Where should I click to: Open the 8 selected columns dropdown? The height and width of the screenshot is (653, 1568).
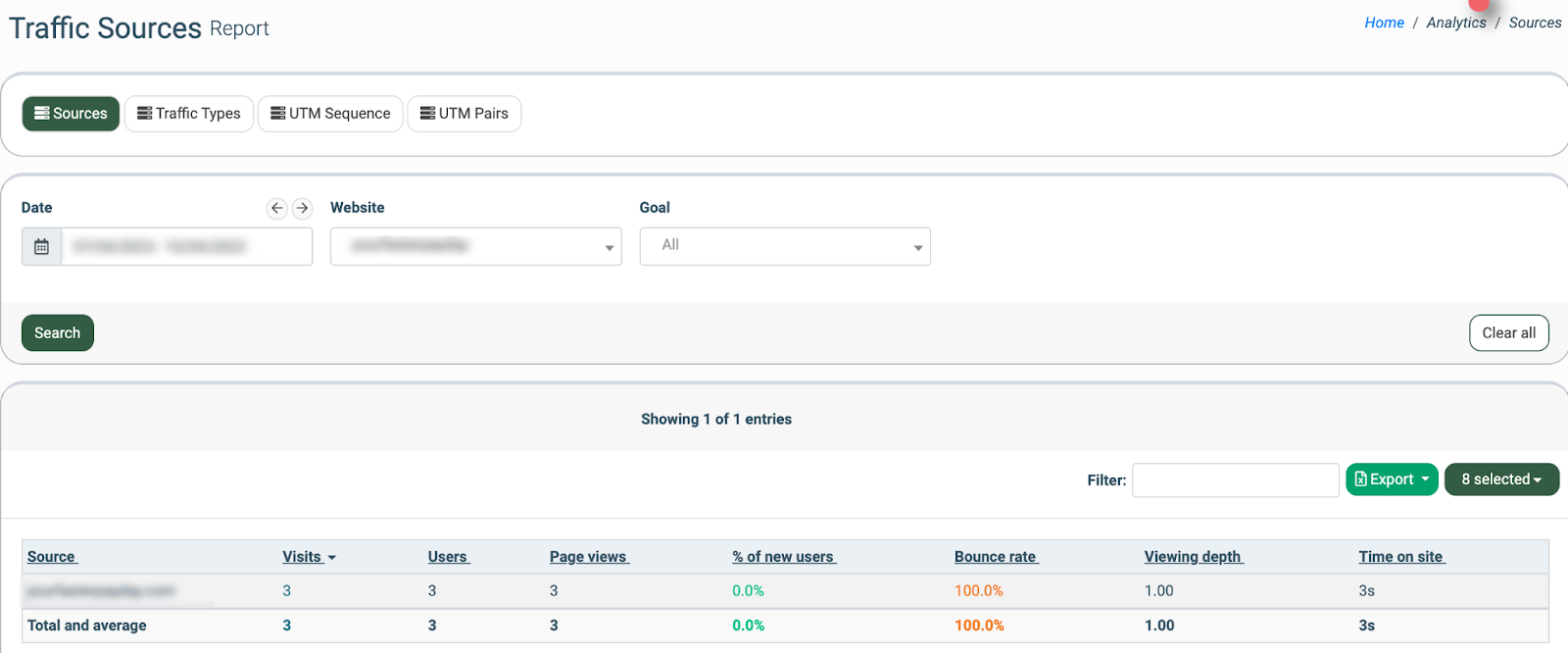click(x=1501, y=479)
